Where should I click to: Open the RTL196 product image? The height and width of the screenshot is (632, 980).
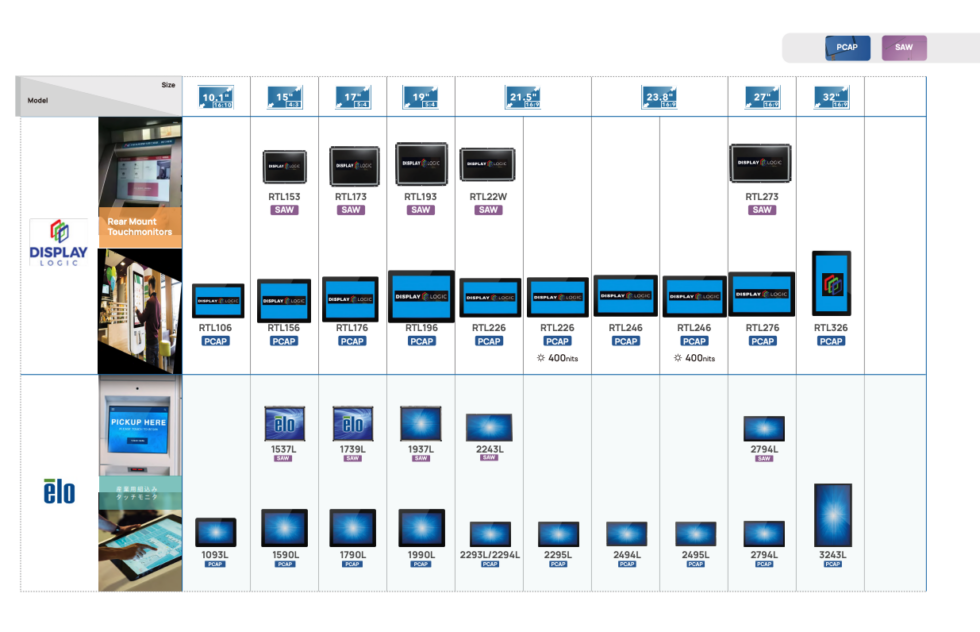pos(421,296)
